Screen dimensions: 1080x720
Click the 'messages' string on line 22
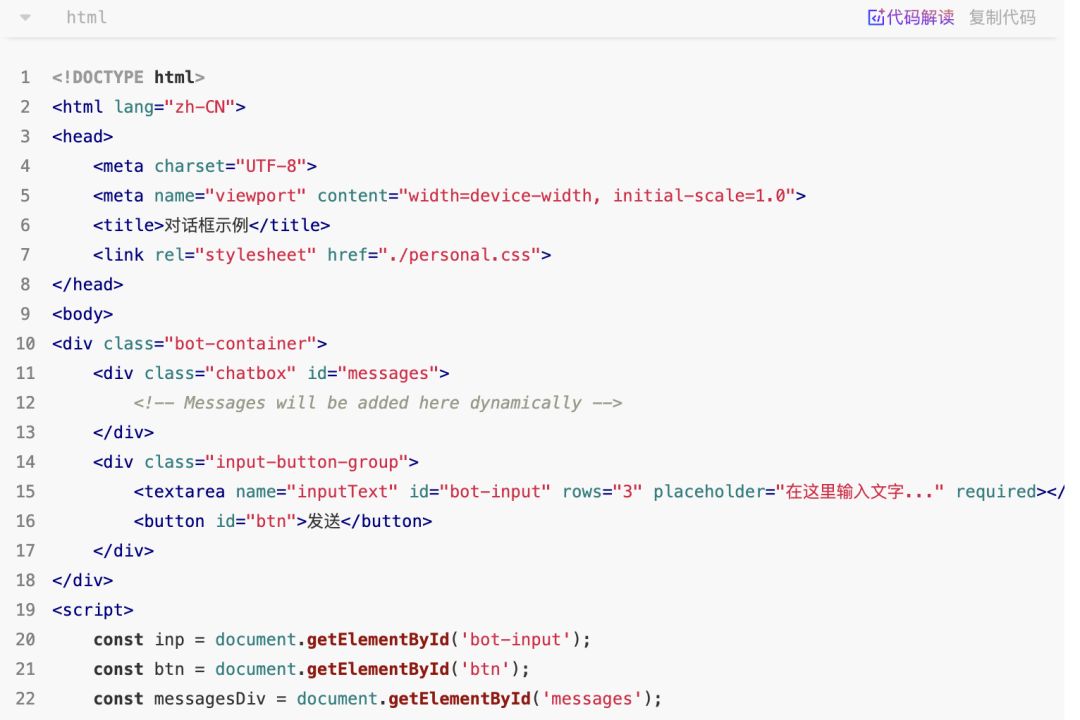pyautogui.click(x=592, y=699)
